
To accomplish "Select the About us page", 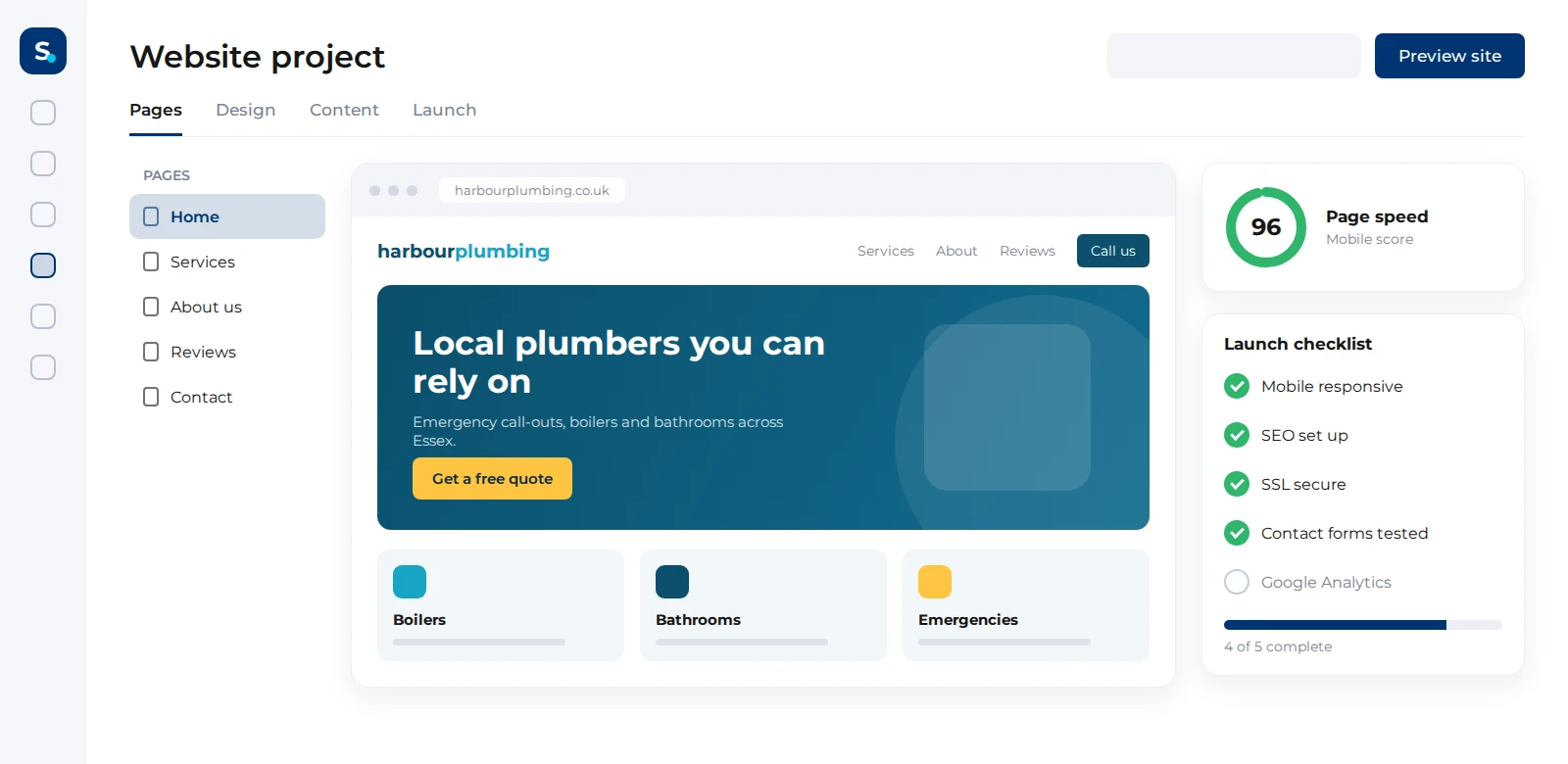I will pyautogui.click(x=227, y=307).
